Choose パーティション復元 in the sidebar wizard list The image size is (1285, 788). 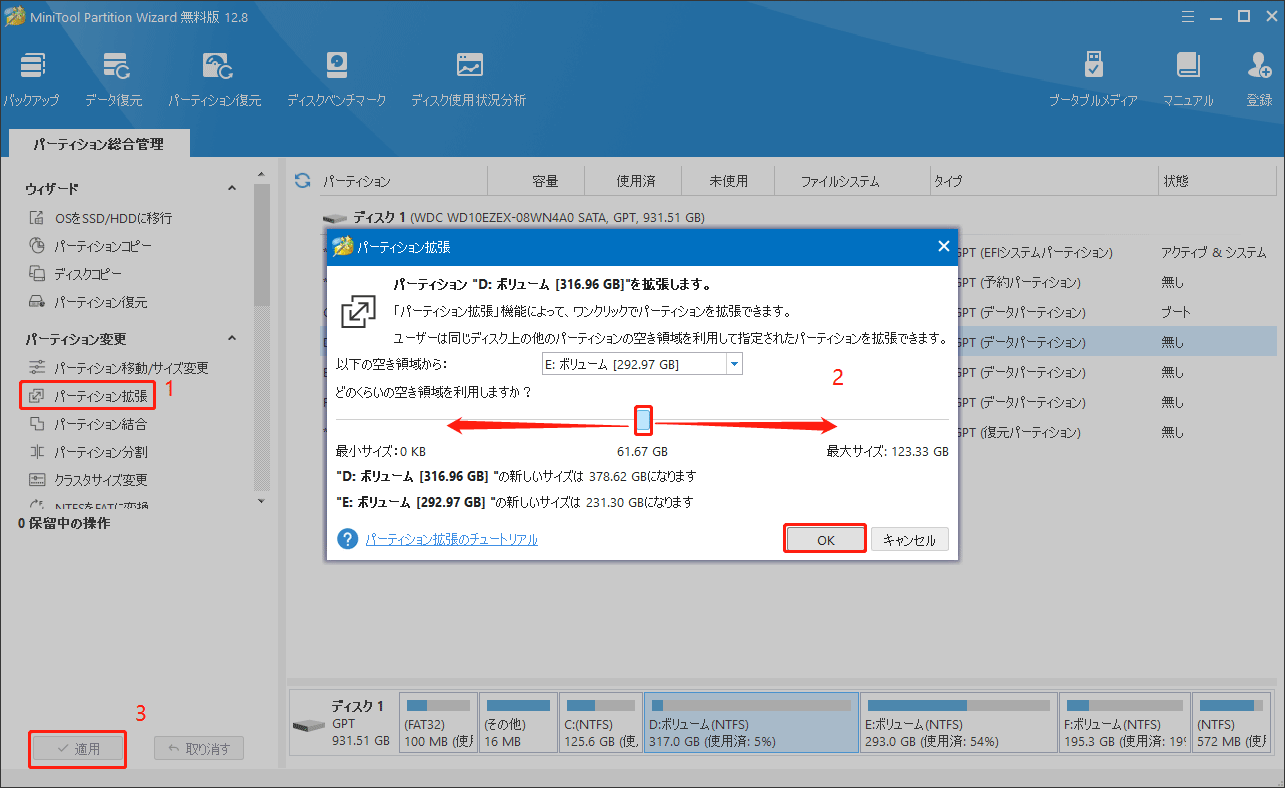point(87,301)
